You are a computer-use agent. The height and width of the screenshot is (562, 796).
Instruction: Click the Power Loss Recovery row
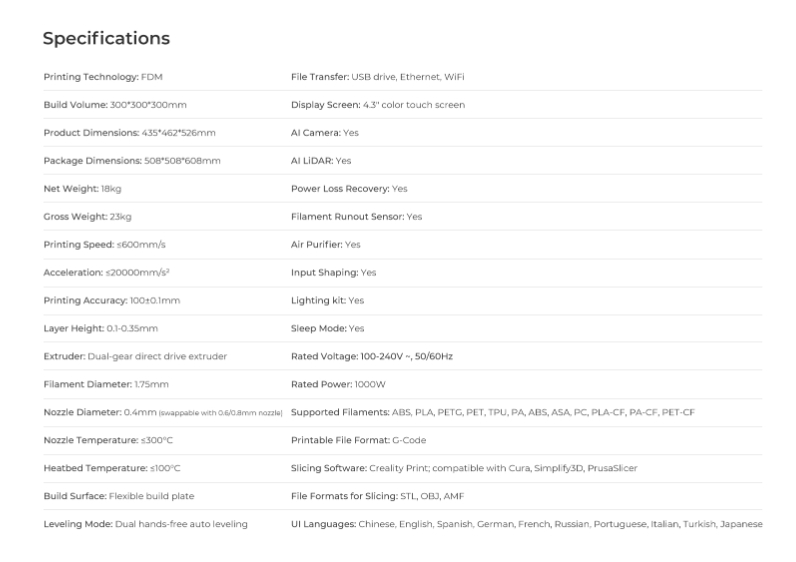tap(349, 189)
